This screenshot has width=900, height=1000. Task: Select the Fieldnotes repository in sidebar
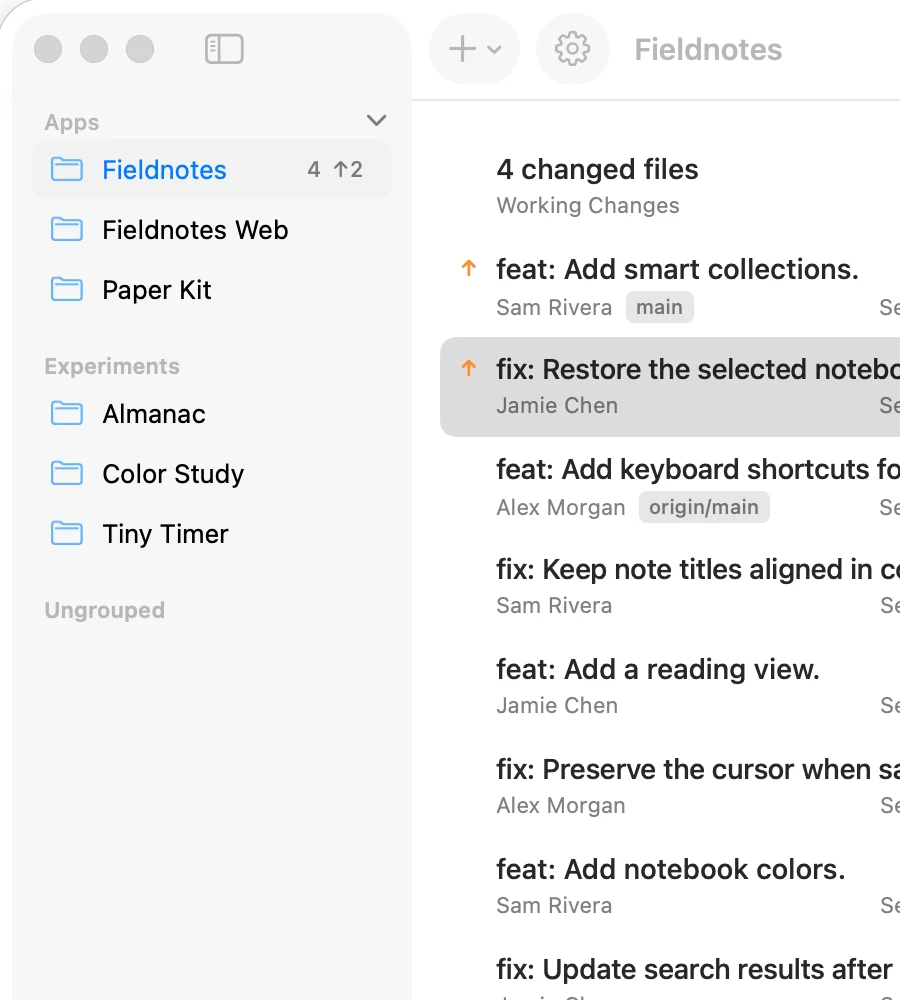pyautogui.click(x=212, y=170)
